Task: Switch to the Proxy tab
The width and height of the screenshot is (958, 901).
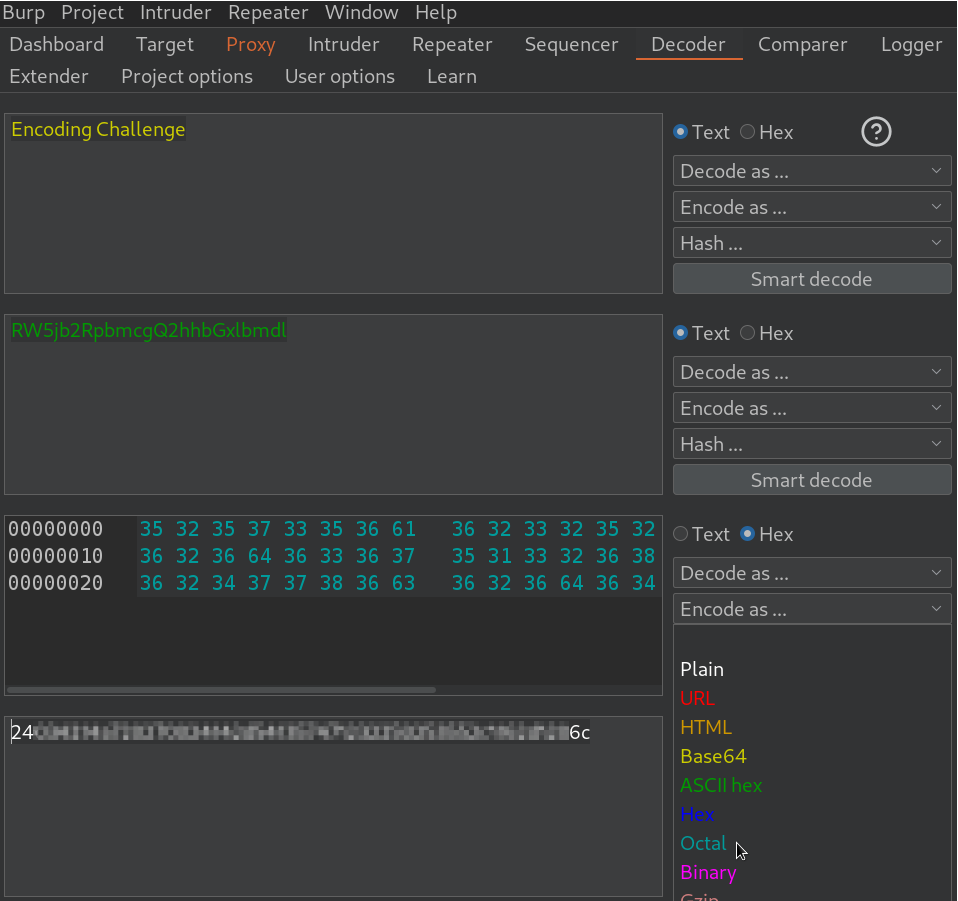Action: tap(250, 45)
